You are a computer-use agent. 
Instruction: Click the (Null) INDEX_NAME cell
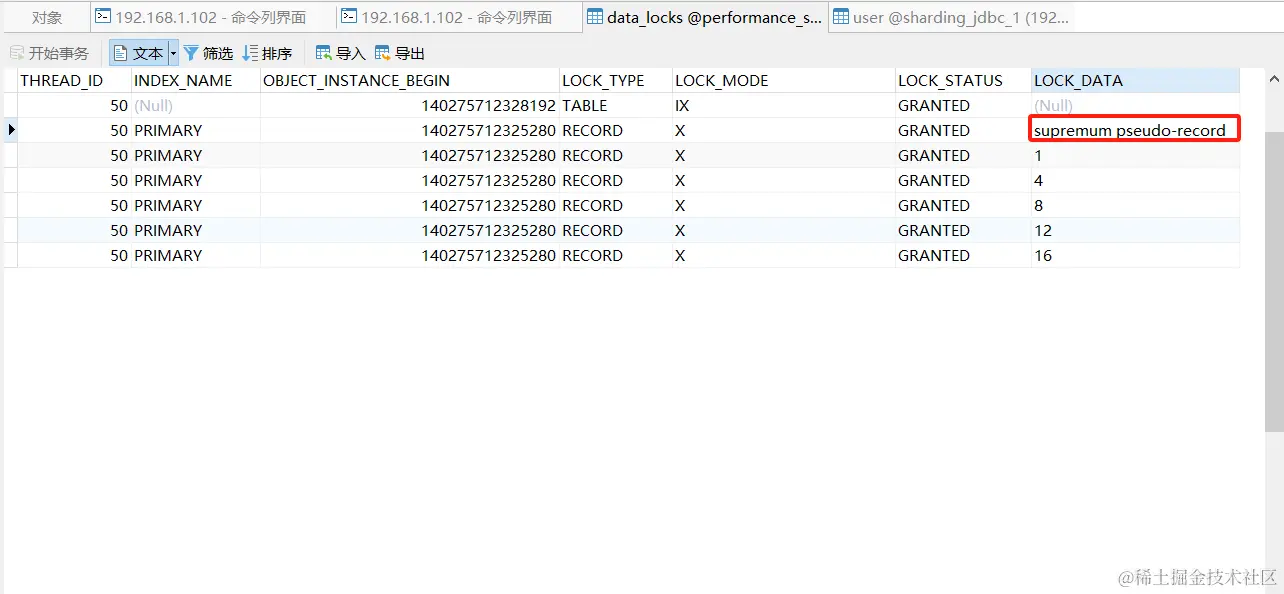(x=195, y=105)
